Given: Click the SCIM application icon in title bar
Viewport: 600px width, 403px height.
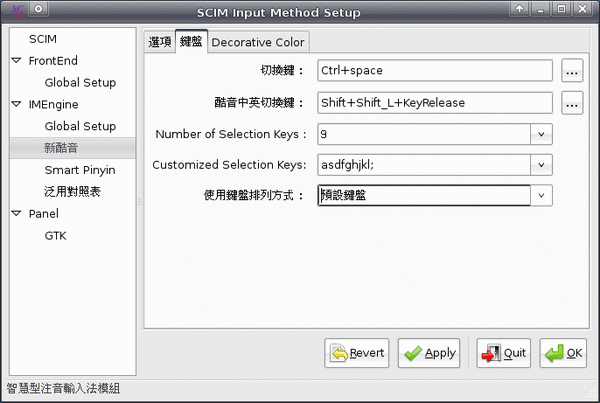Looking at the screenshot, I should pos(18,12).
